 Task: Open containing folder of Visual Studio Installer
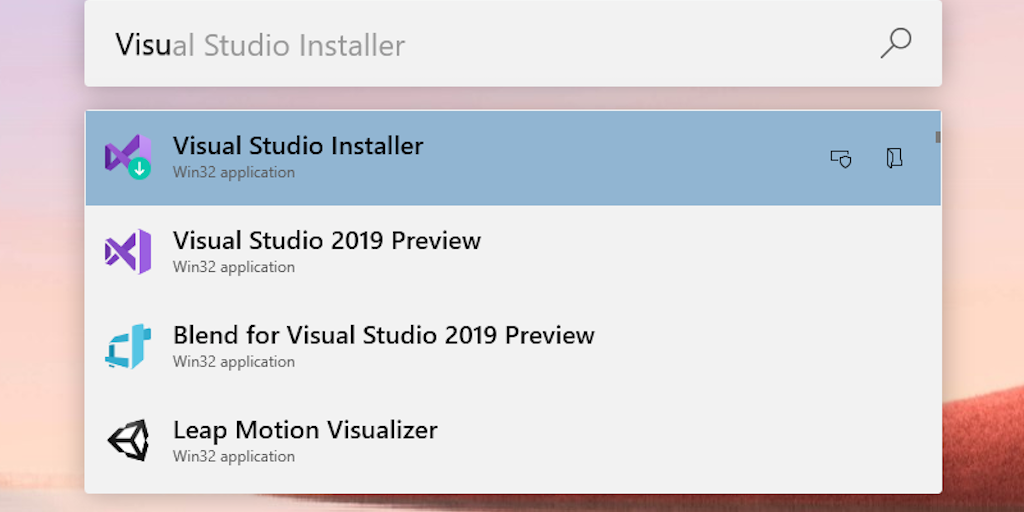894,158
